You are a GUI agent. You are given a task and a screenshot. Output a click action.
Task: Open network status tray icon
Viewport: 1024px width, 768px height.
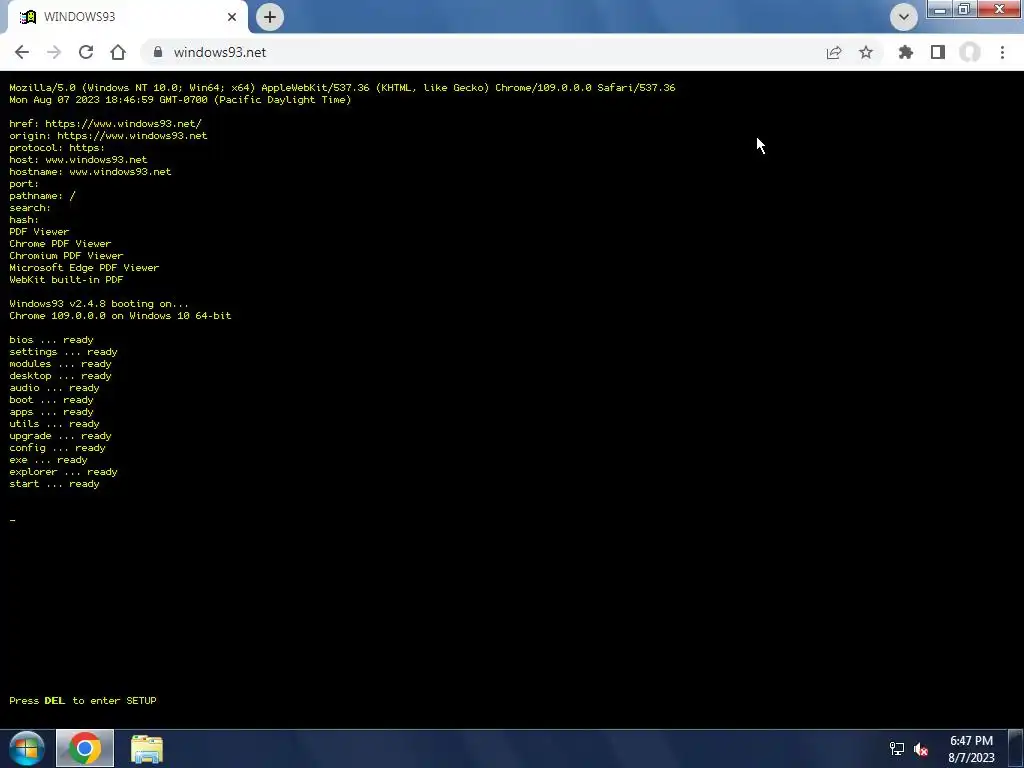click(897, 749)
